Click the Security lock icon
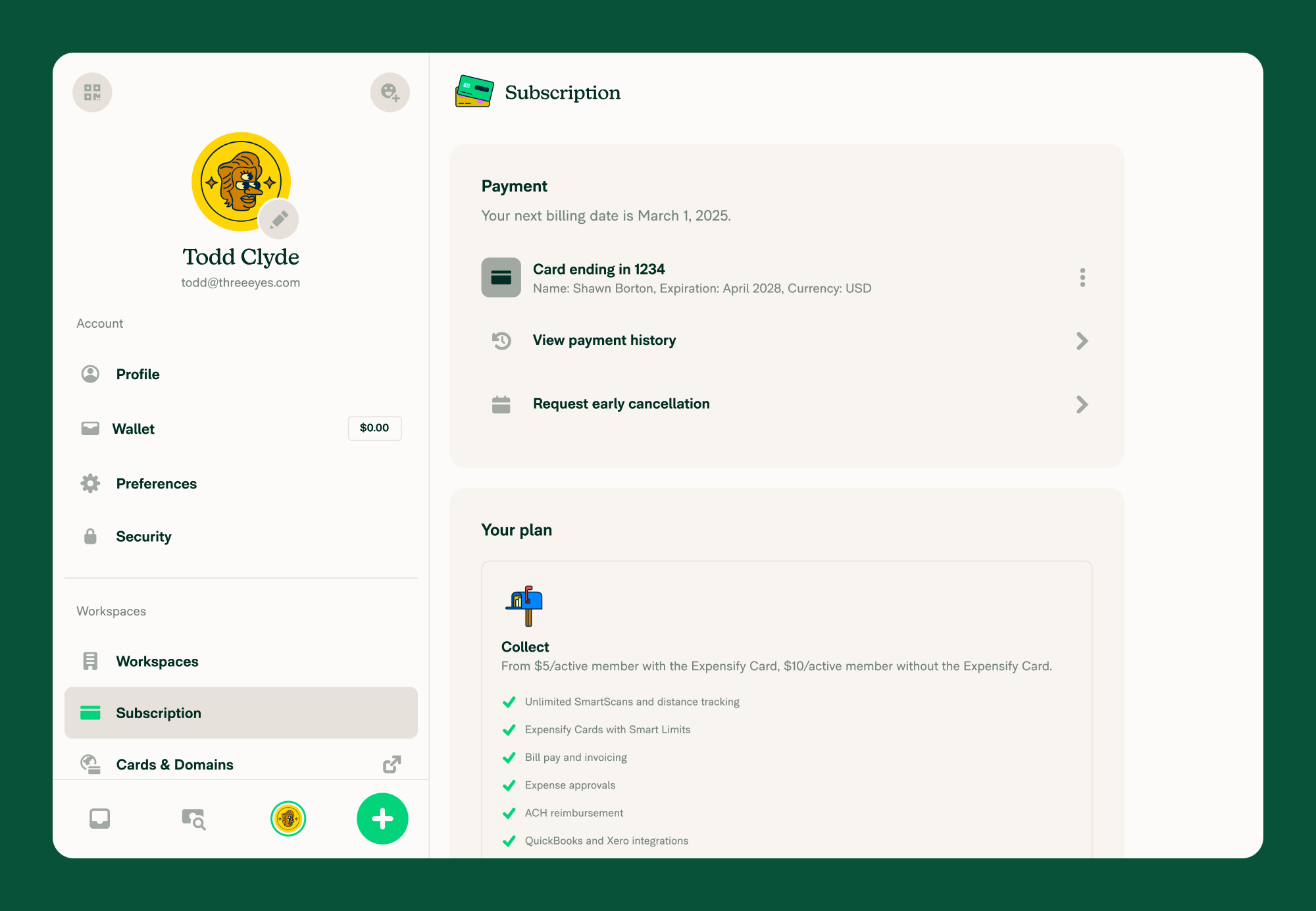1316x911 pixels. (x=90, y=537)
